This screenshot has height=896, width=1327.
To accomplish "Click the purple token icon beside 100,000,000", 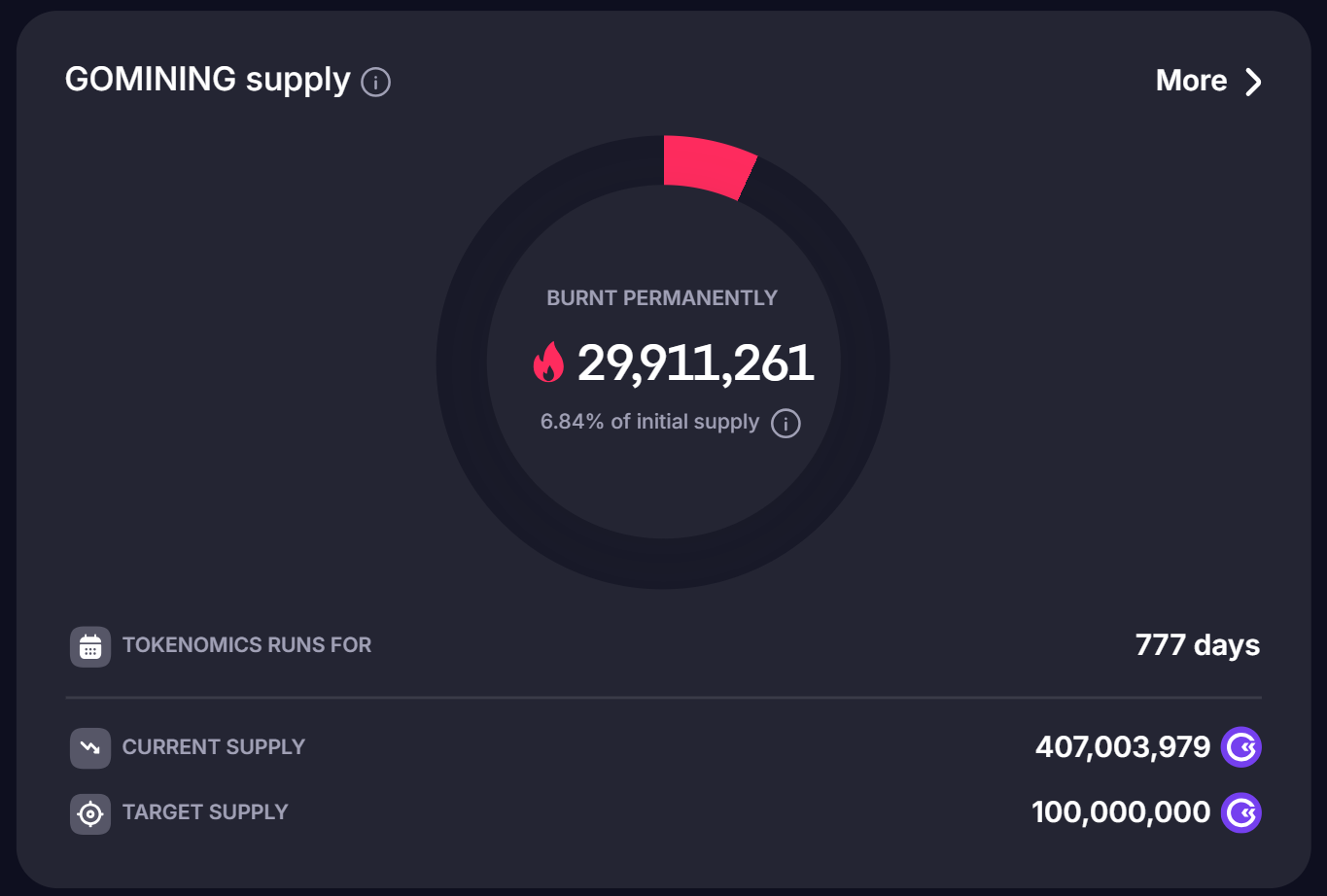I will 1241,812.
